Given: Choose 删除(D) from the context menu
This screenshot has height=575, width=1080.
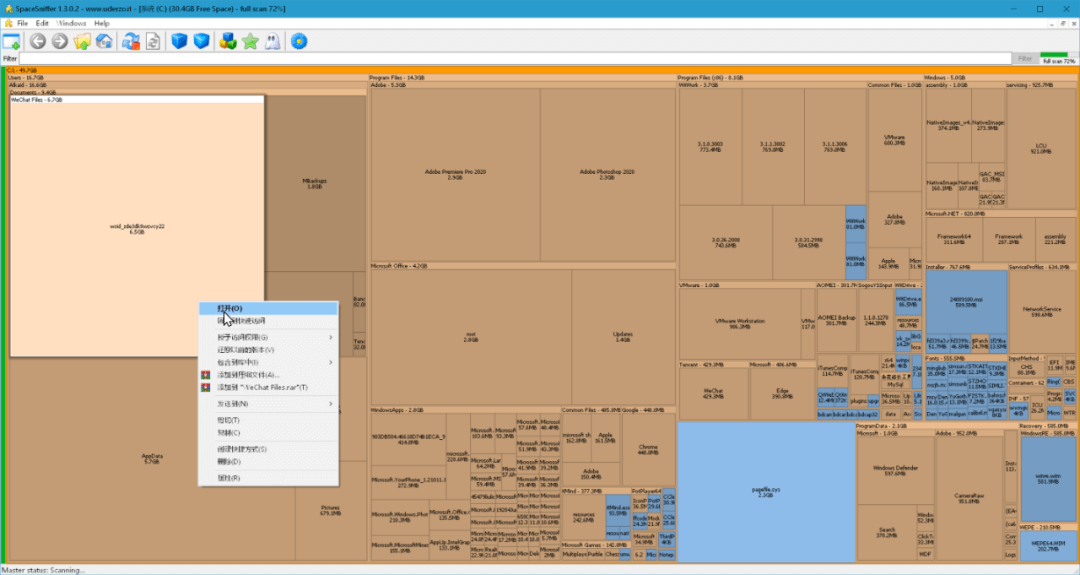Looking at the screenshot, I should coord(229,461).
